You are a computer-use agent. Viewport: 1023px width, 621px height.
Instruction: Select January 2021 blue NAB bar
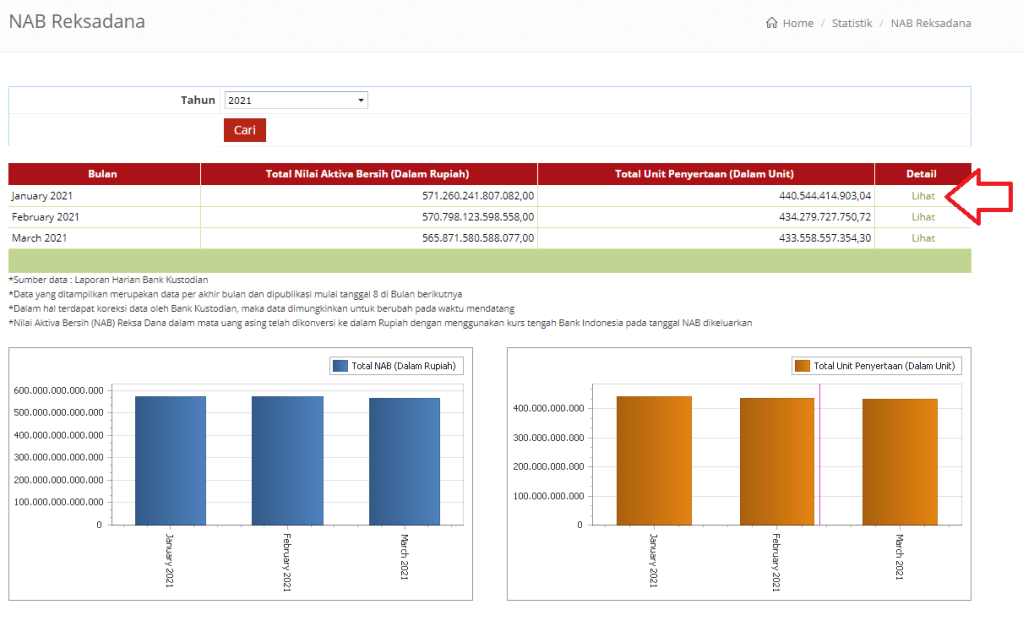tap(171, 460)
